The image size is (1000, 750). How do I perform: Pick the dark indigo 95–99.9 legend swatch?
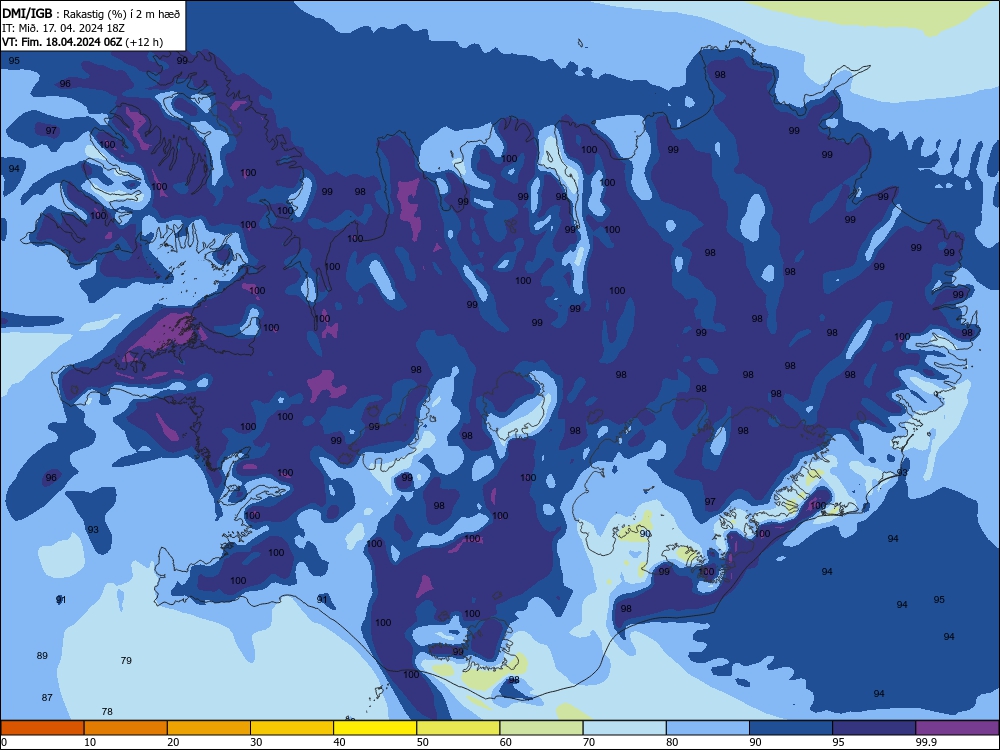point(874,728)
